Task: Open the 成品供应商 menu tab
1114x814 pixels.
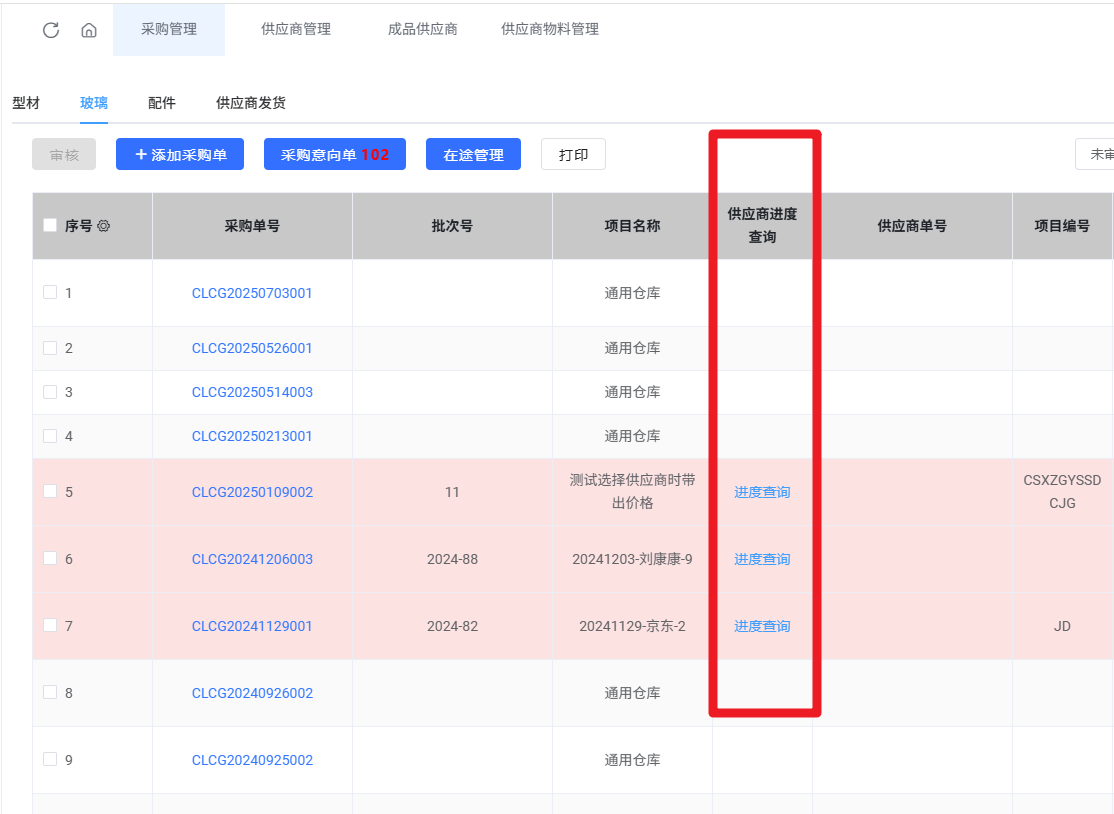Action: (x=422, y=30)
